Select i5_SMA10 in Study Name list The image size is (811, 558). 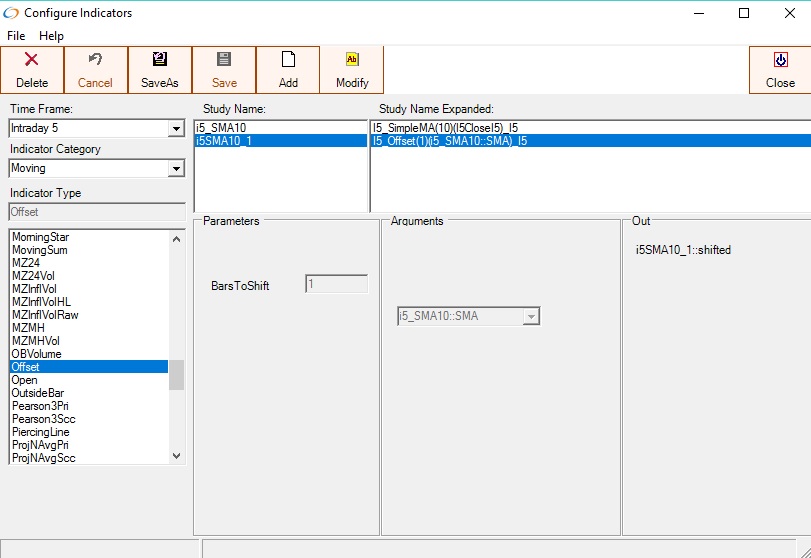221,128
